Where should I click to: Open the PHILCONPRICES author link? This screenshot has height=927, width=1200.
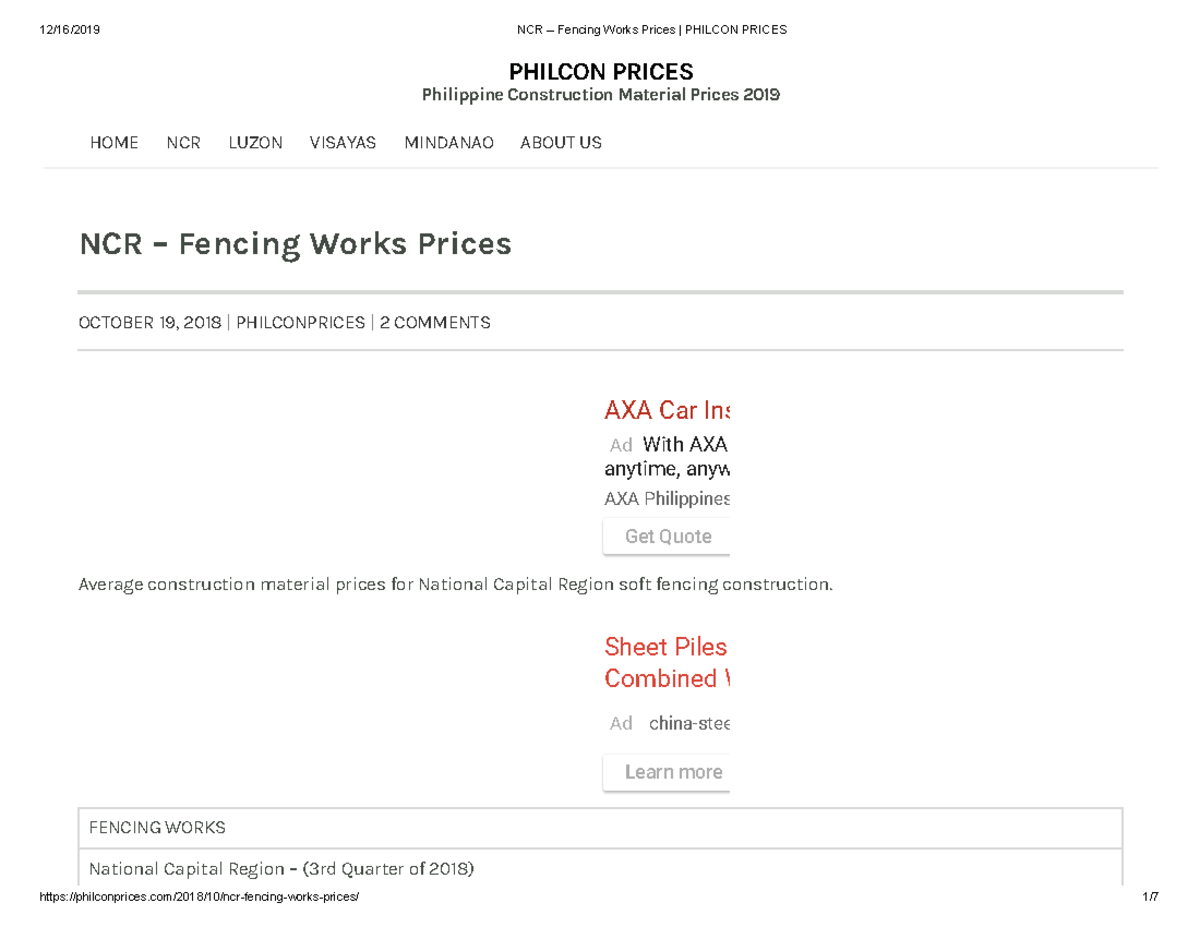coord(301,322)
